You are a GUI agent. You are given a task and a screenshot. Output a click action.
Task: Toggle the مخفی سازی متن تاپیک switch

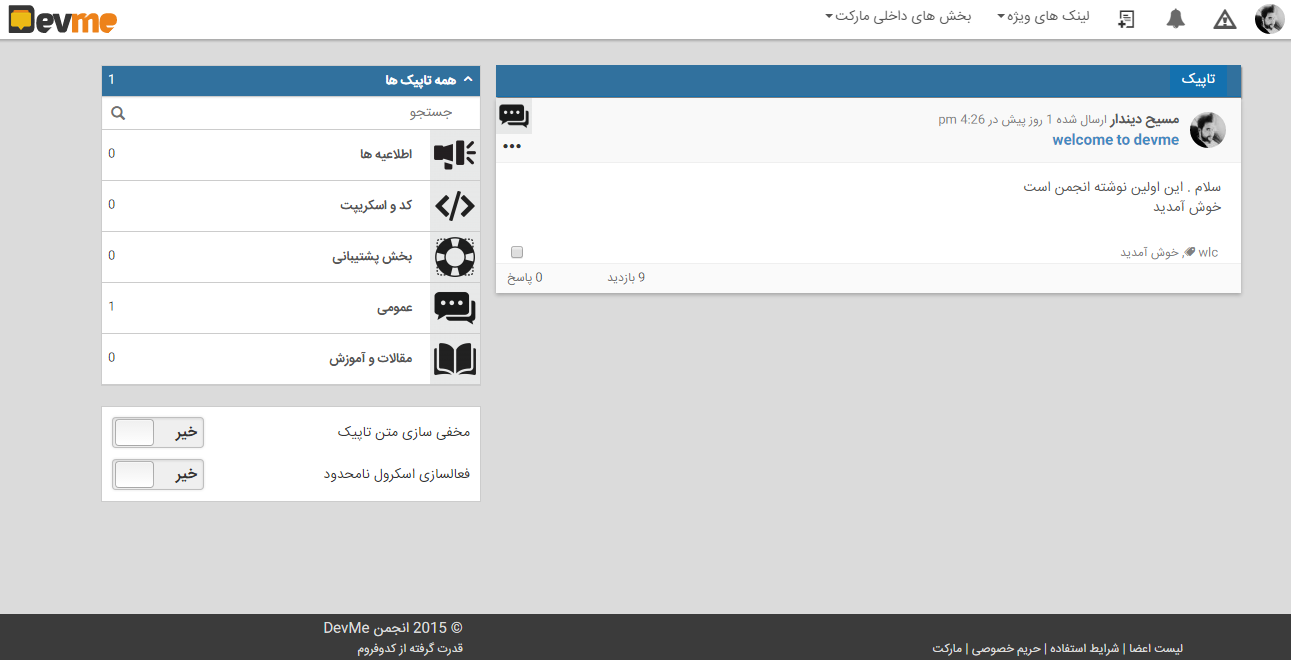pyautogui.click(x=158, y=432)
